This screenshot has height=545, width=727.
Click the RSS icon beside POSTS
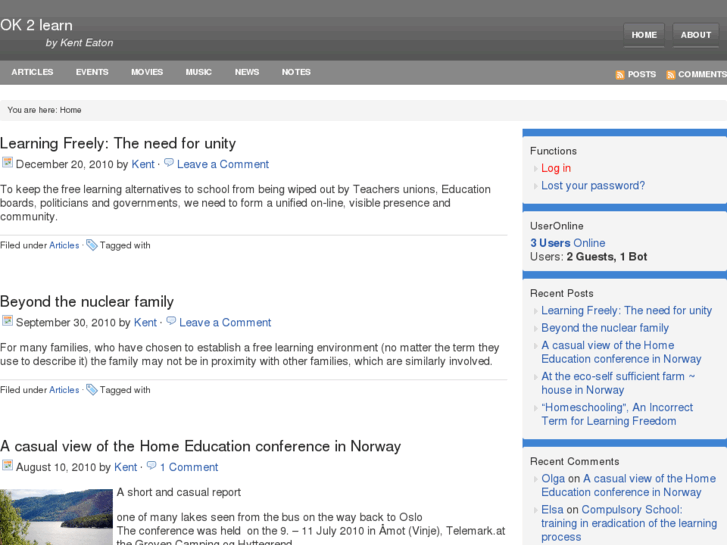[x=620, y=75]
